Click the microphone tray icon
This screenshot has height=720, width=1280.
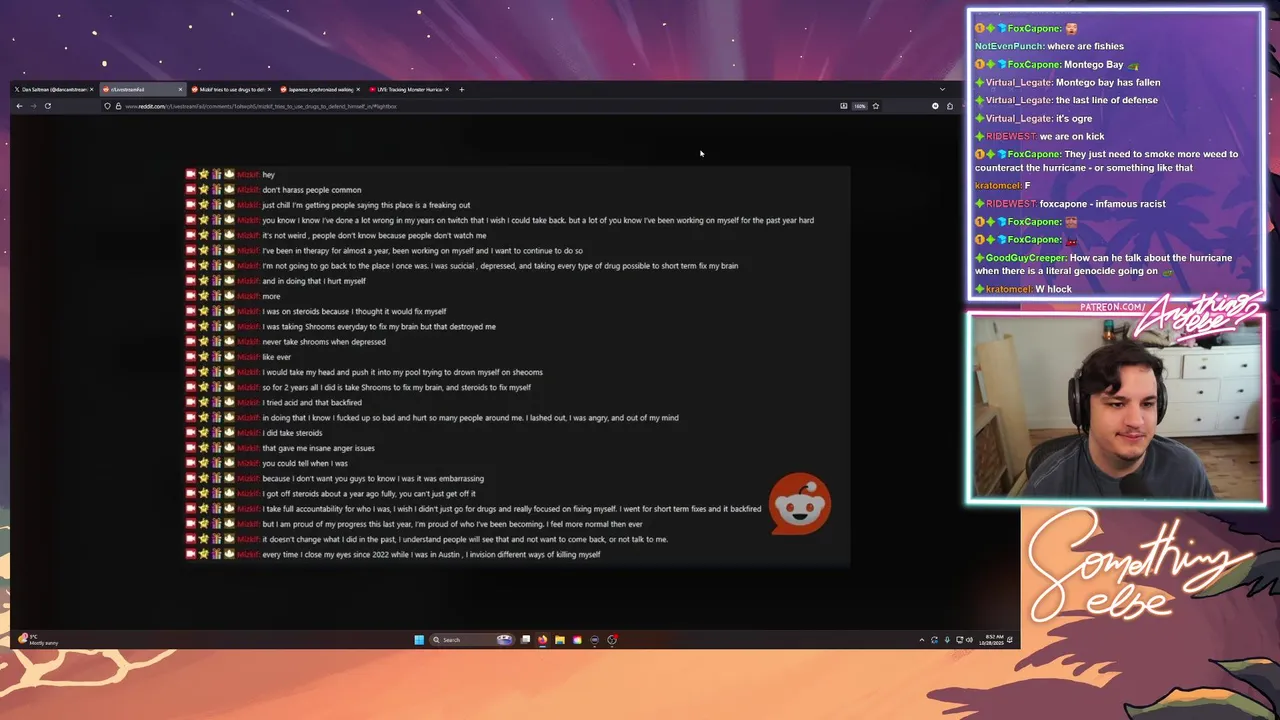[x=947, y=640]
